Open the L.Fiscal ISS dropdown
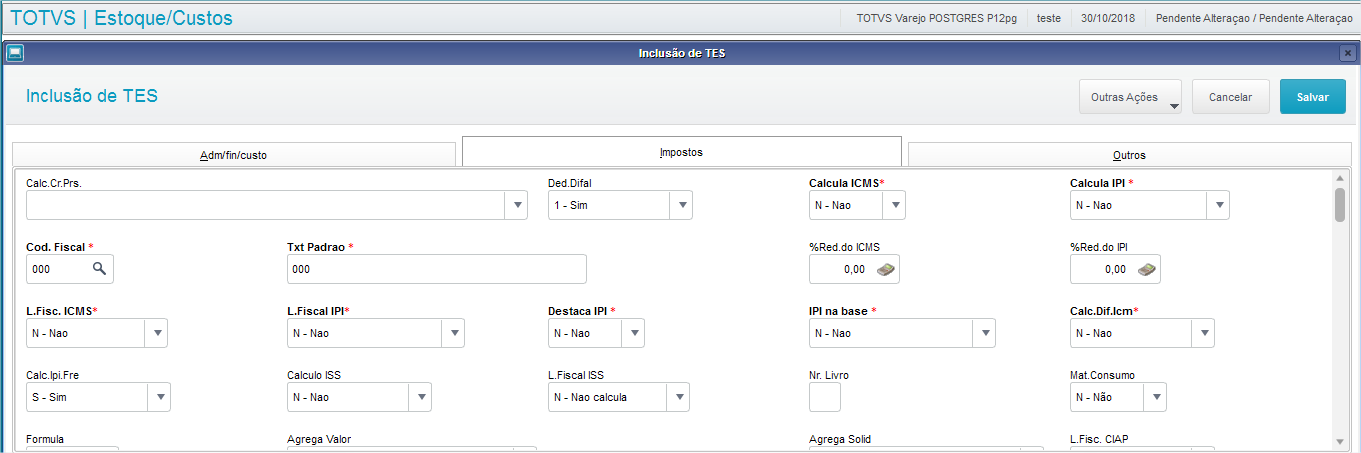Screen dimensions: 1361x453 [678, 397]
